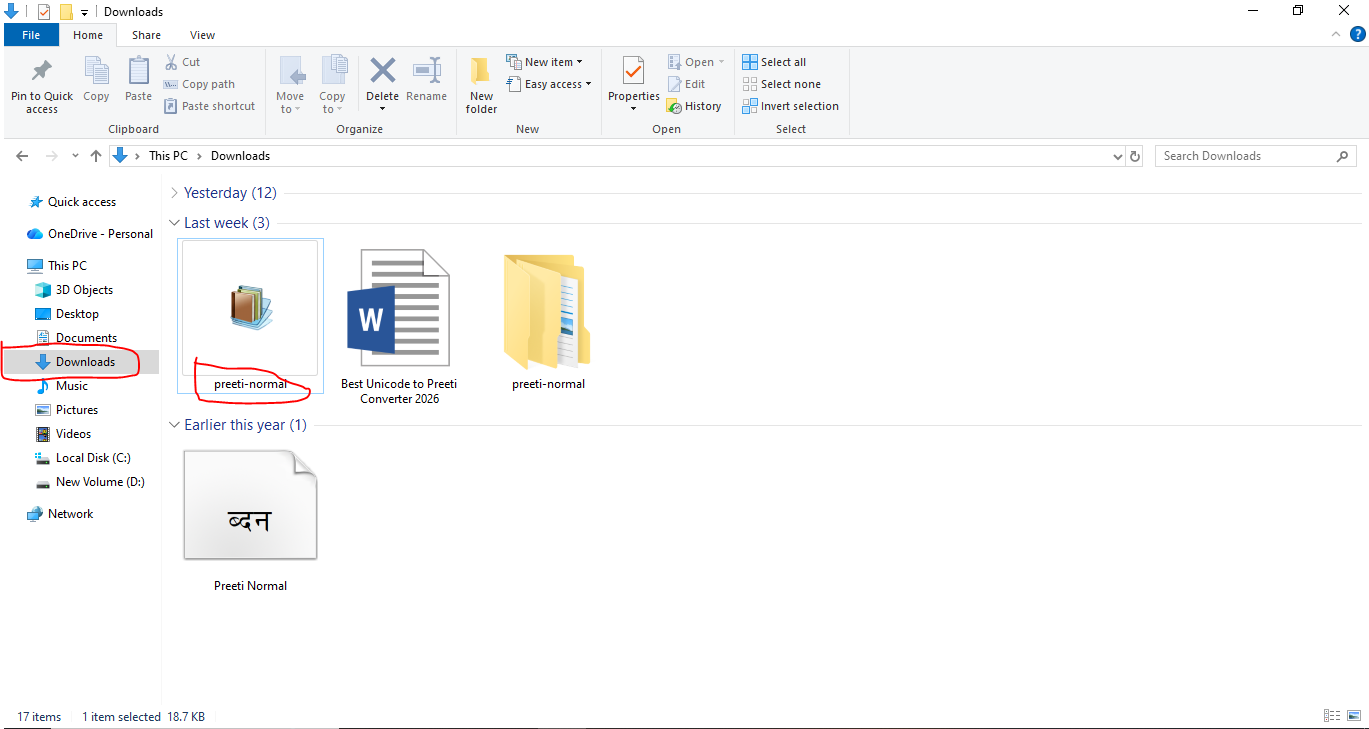Click the Properties checkmark icon

(633, 71)
